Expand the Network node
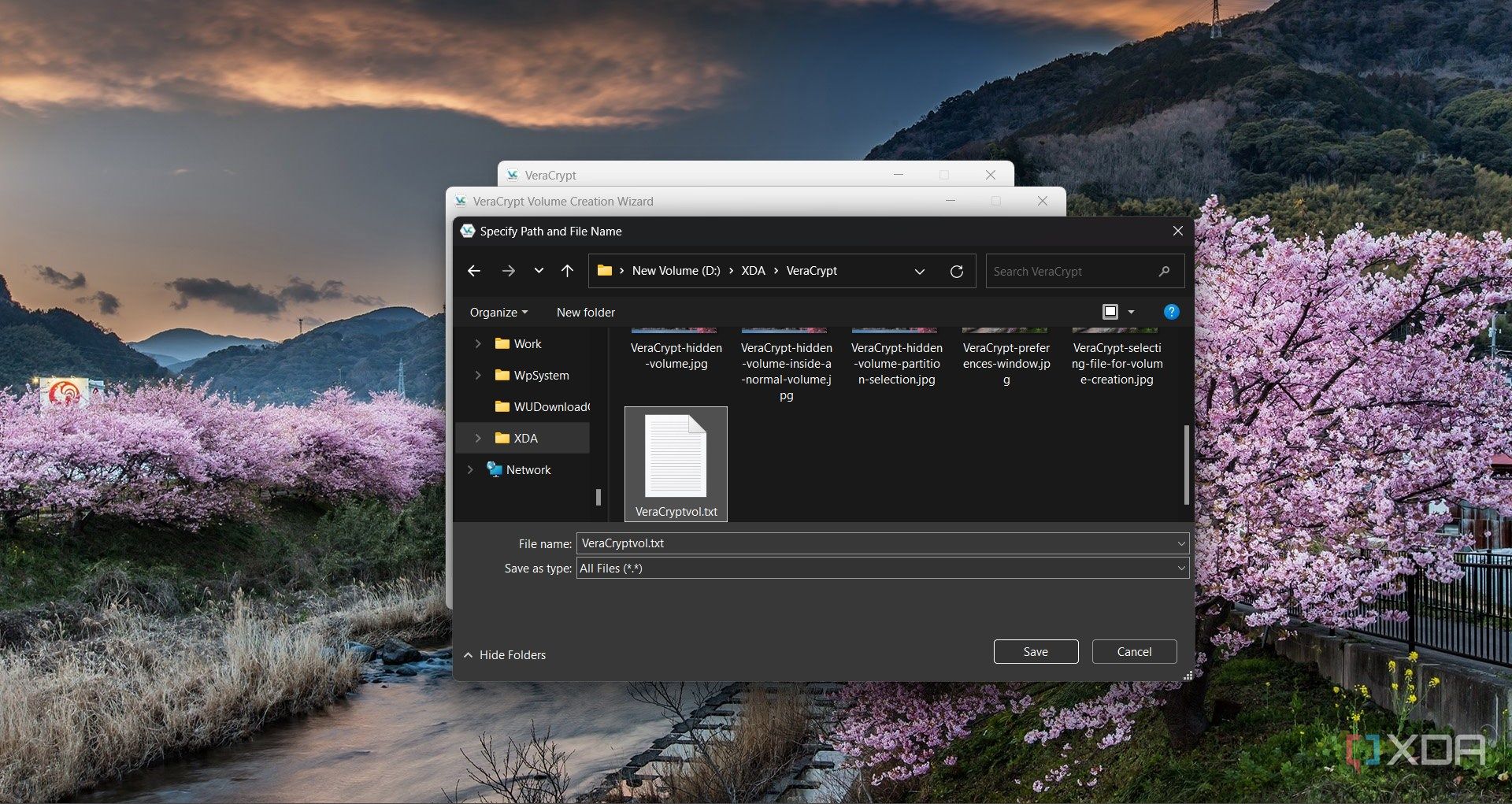The height and width of the screenshot is (804, 1512). (x=470, y=470)
